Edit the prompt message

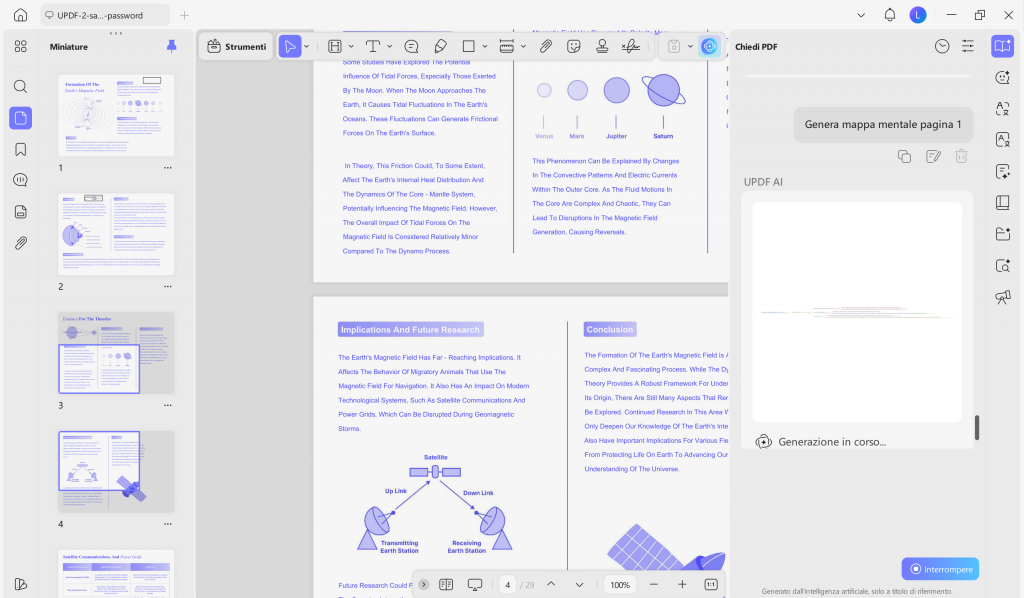tap(933, 156)
